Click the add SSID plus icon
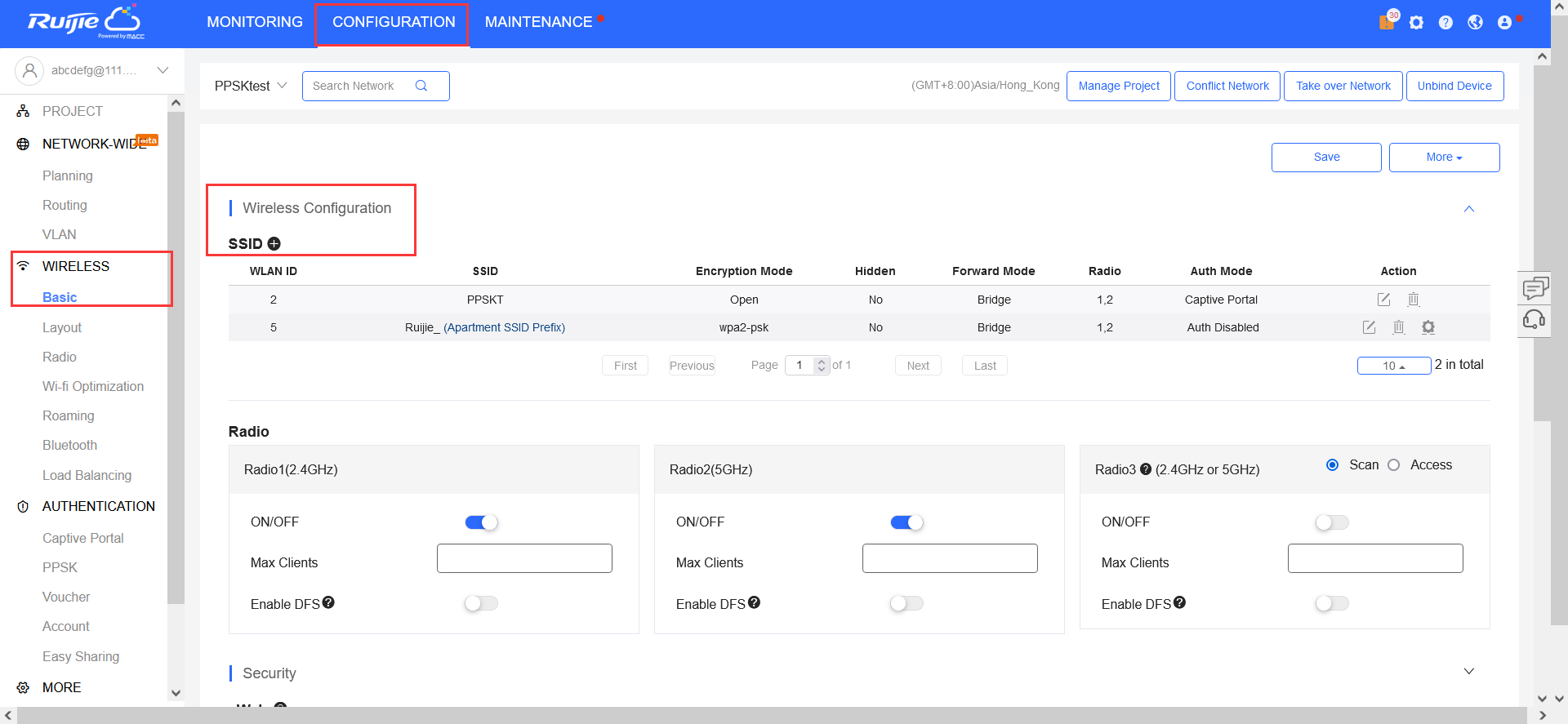Viewport: 1568px width, 724px height. (274, 243)
